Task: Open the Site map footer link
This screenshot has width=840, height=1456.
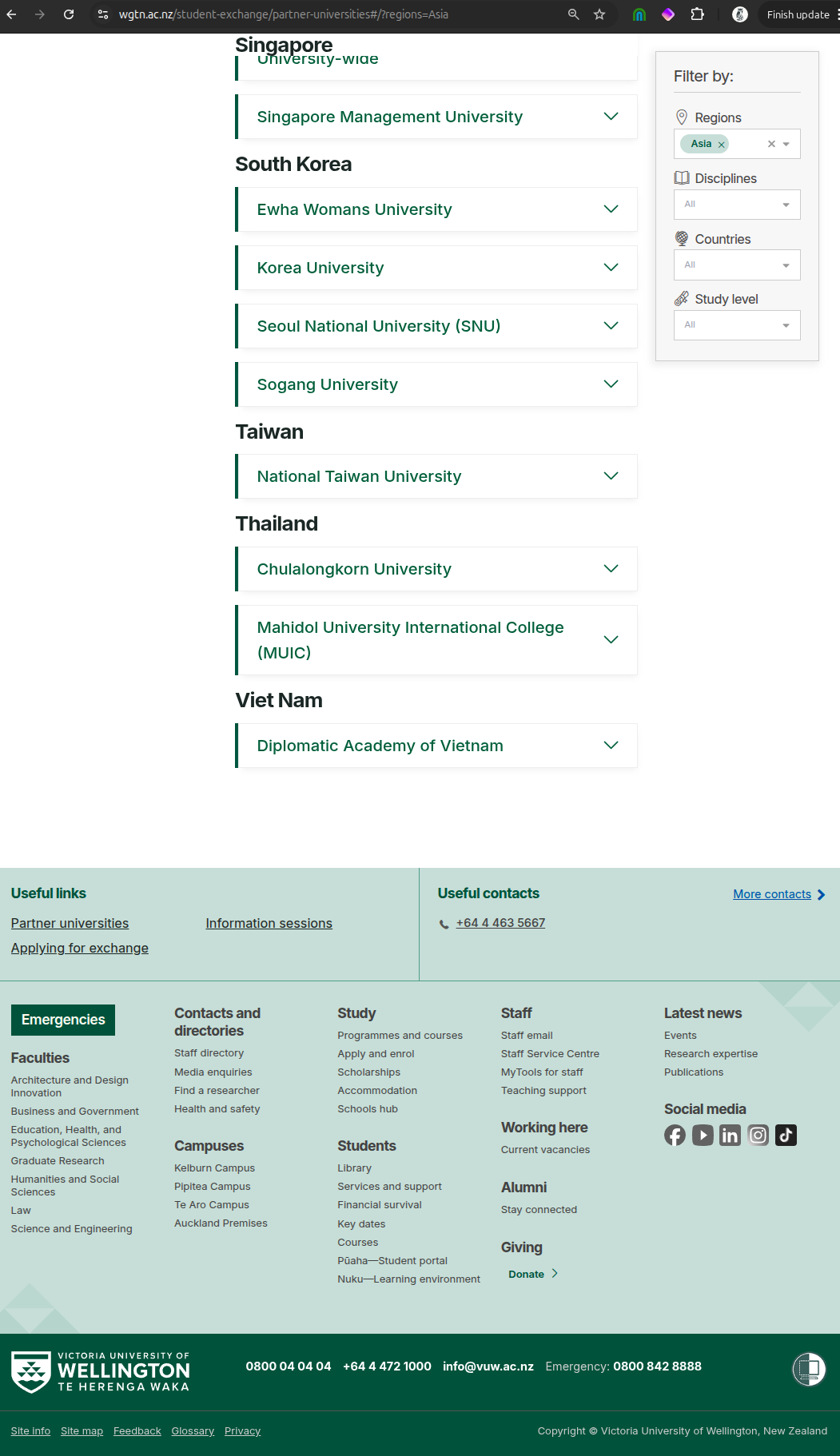Action: [82, 1431]
